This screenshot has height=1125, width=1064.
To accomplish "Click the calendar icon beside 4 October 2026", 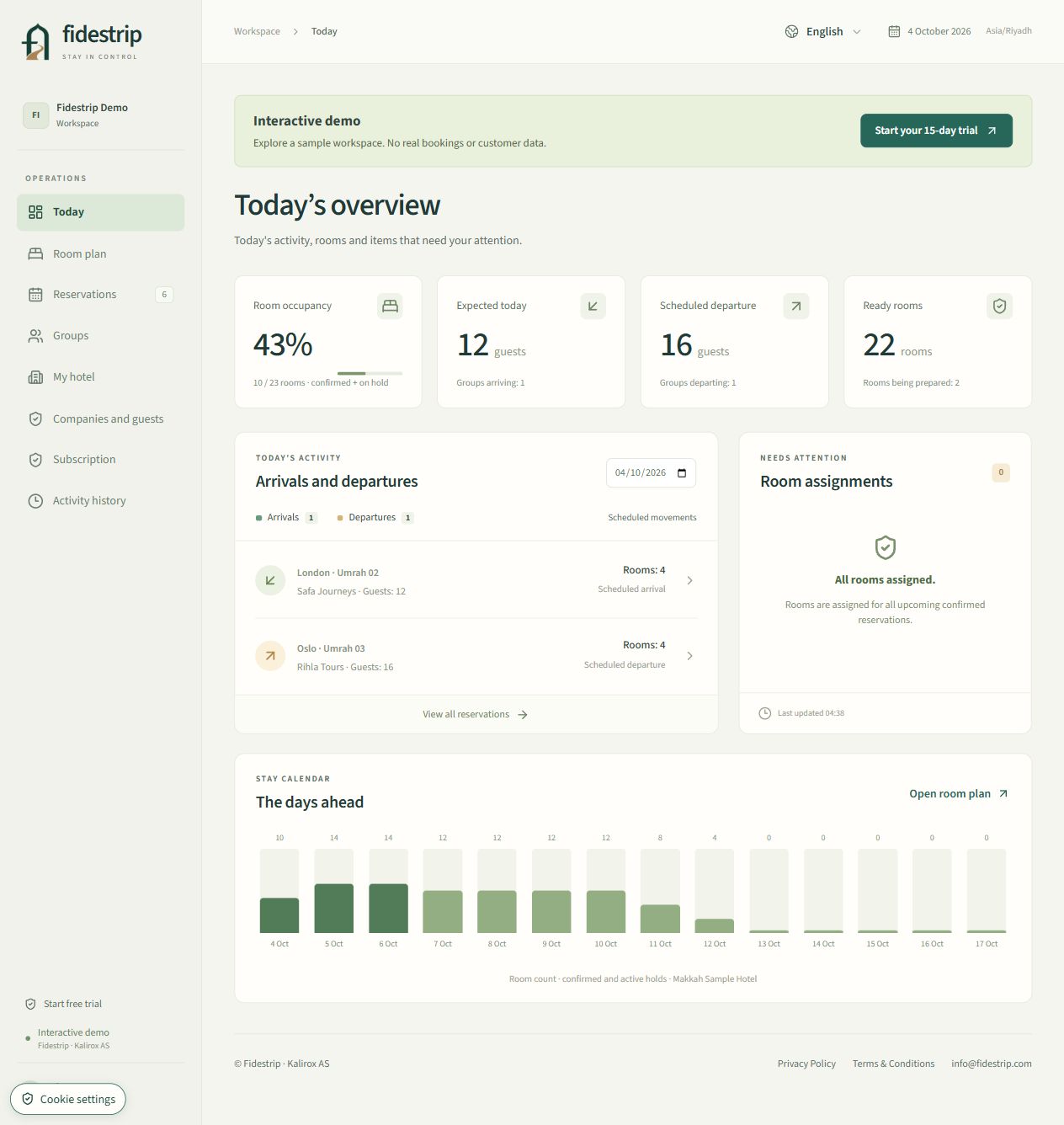I will (894, 31).
